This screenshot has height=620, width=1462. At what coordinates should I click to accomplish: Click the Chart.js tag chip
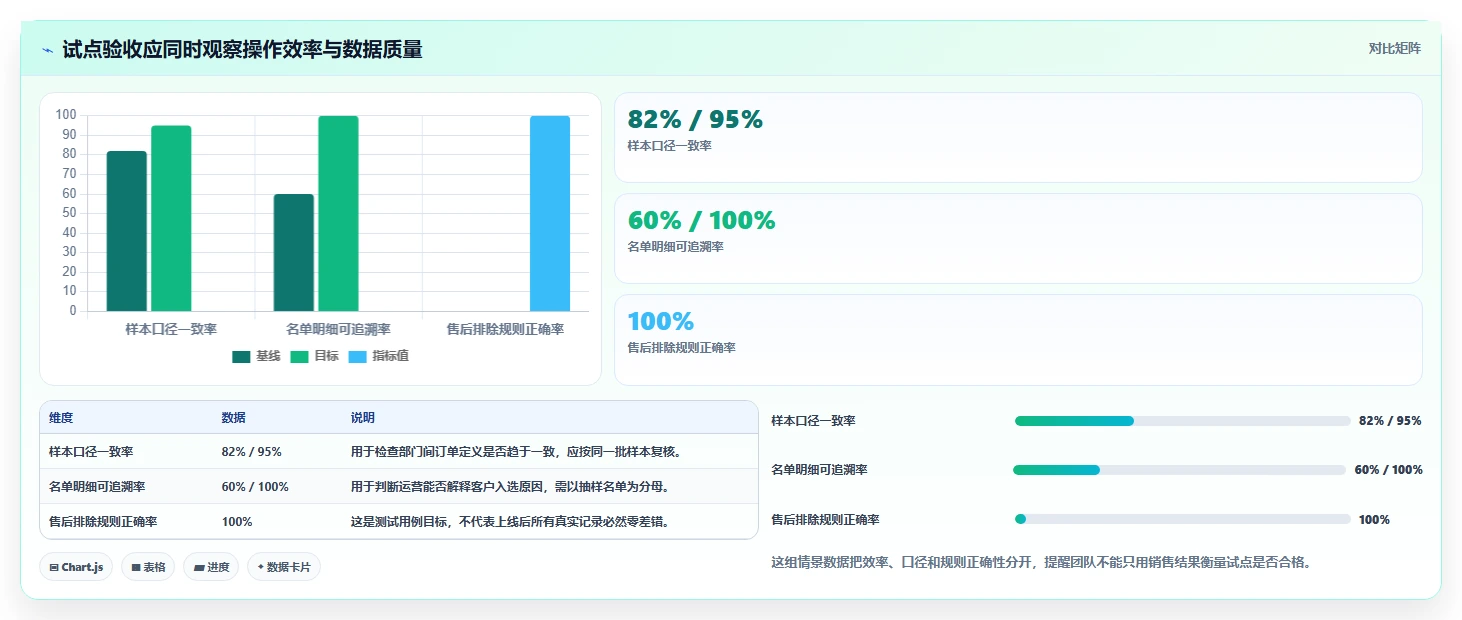point(76,567)
